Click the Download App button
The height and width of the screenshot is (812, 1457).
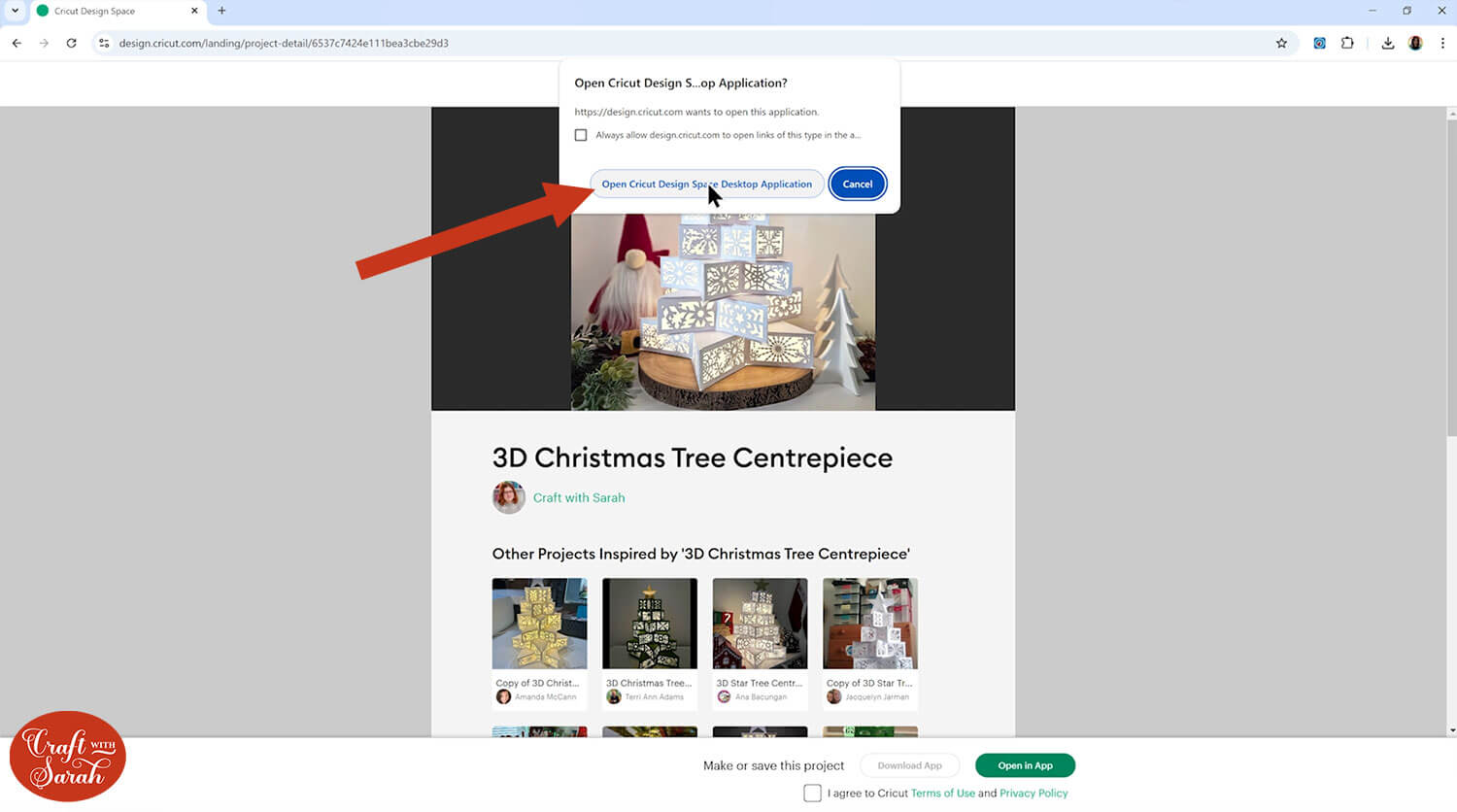[x=910, y=765]
